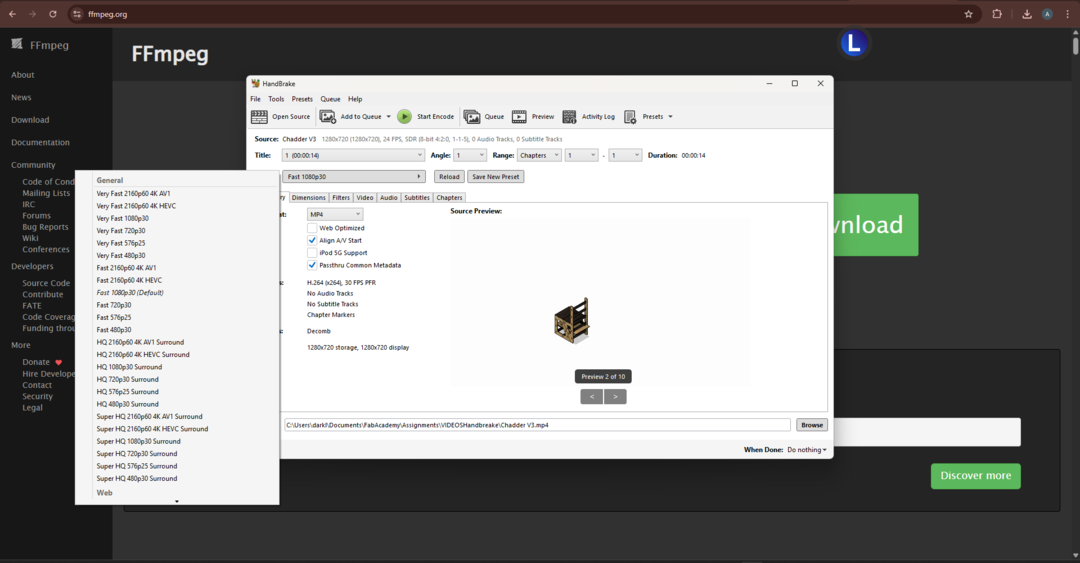
Task: Open Documentation link in FFmpeg sidebar
Action: click(40, 143)
